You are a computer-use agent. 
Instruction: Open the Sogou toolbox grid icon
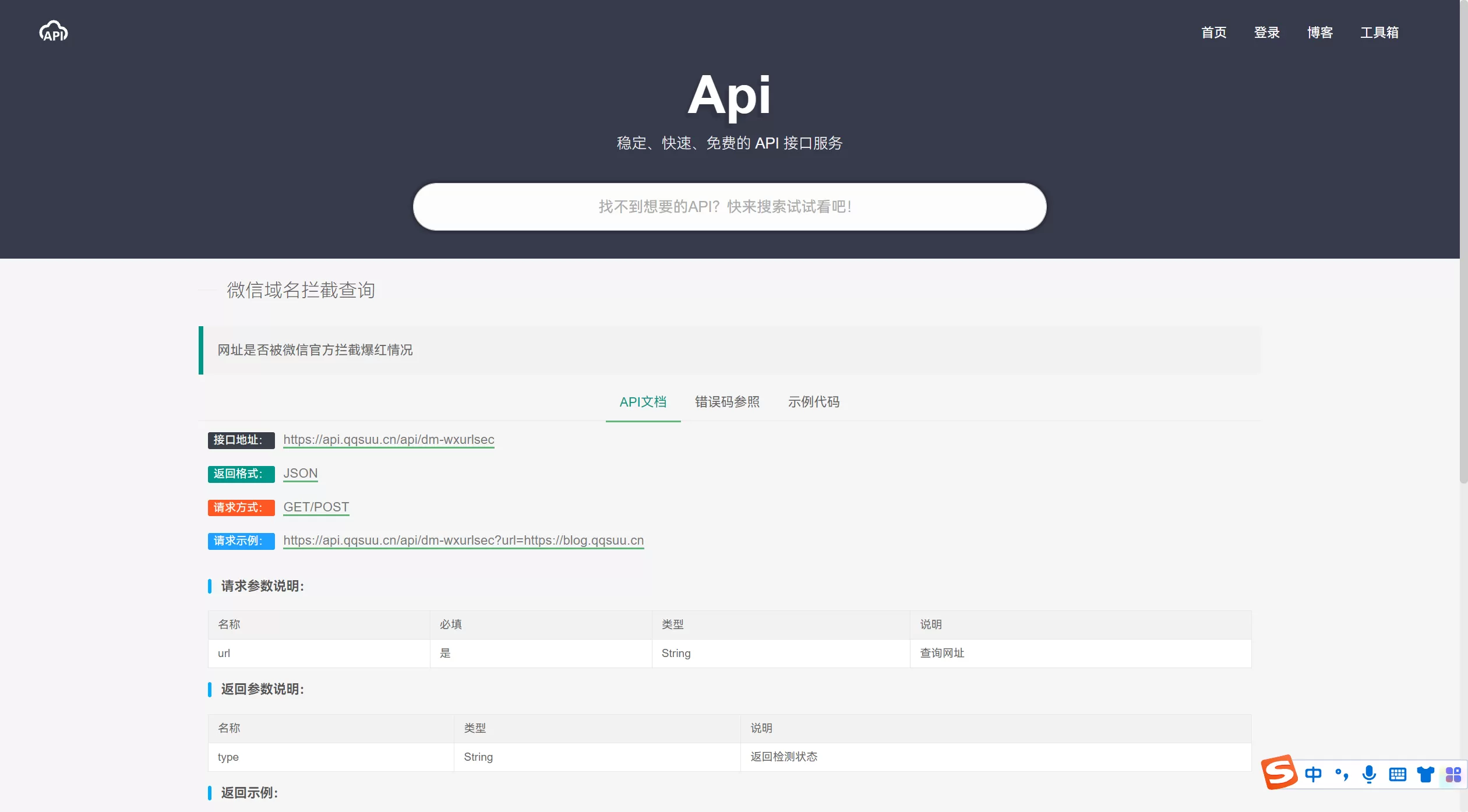[1453, 774]
